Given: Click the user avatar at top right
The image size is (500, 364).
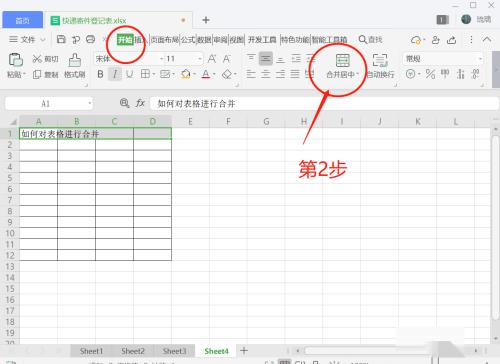Looking at the screenshot, I should point(466,19).
